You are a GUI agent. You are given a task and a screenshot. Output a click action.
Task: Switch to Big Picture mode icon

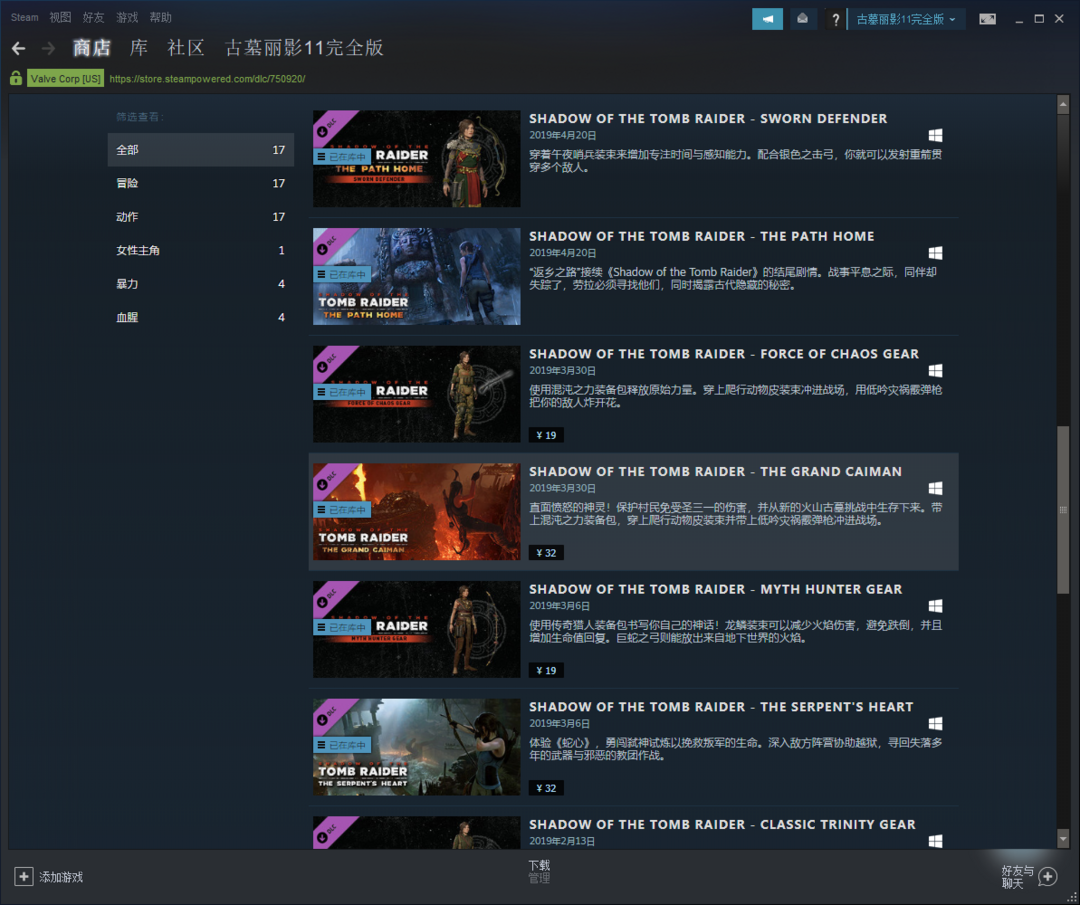[987, 19]
